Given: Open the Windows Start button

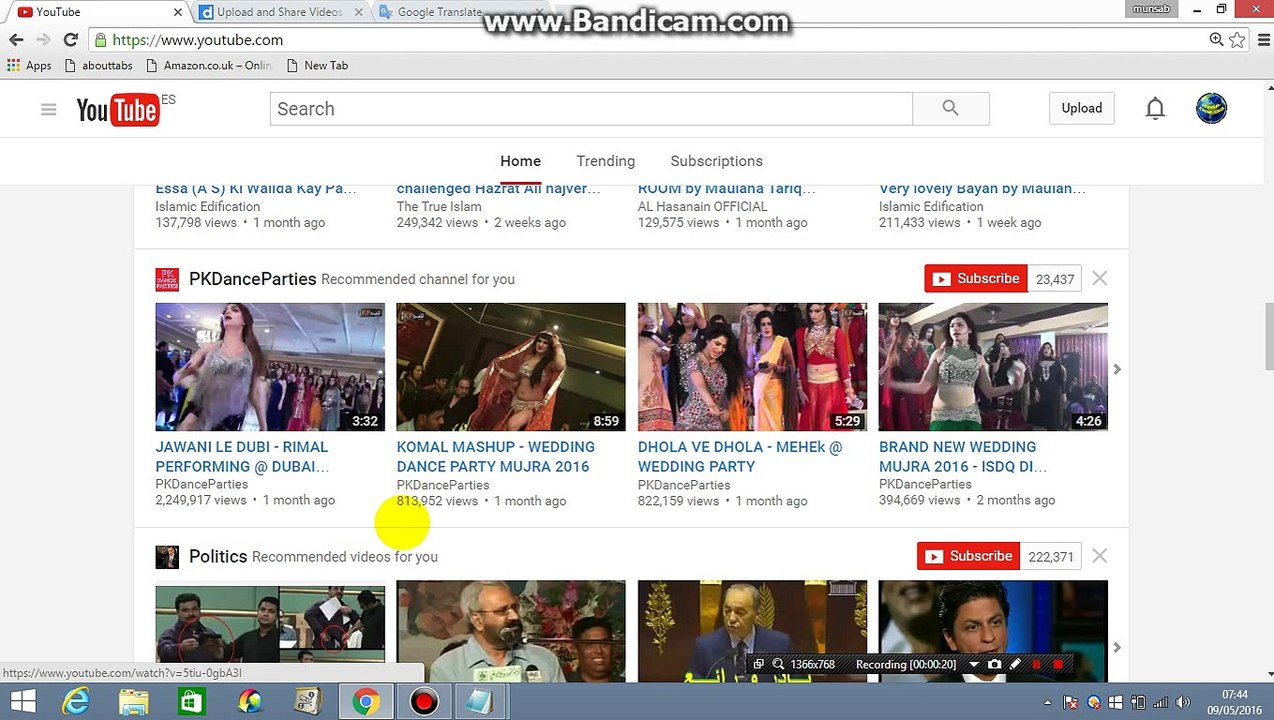Looking at the screenshot, I should (22, 702).
